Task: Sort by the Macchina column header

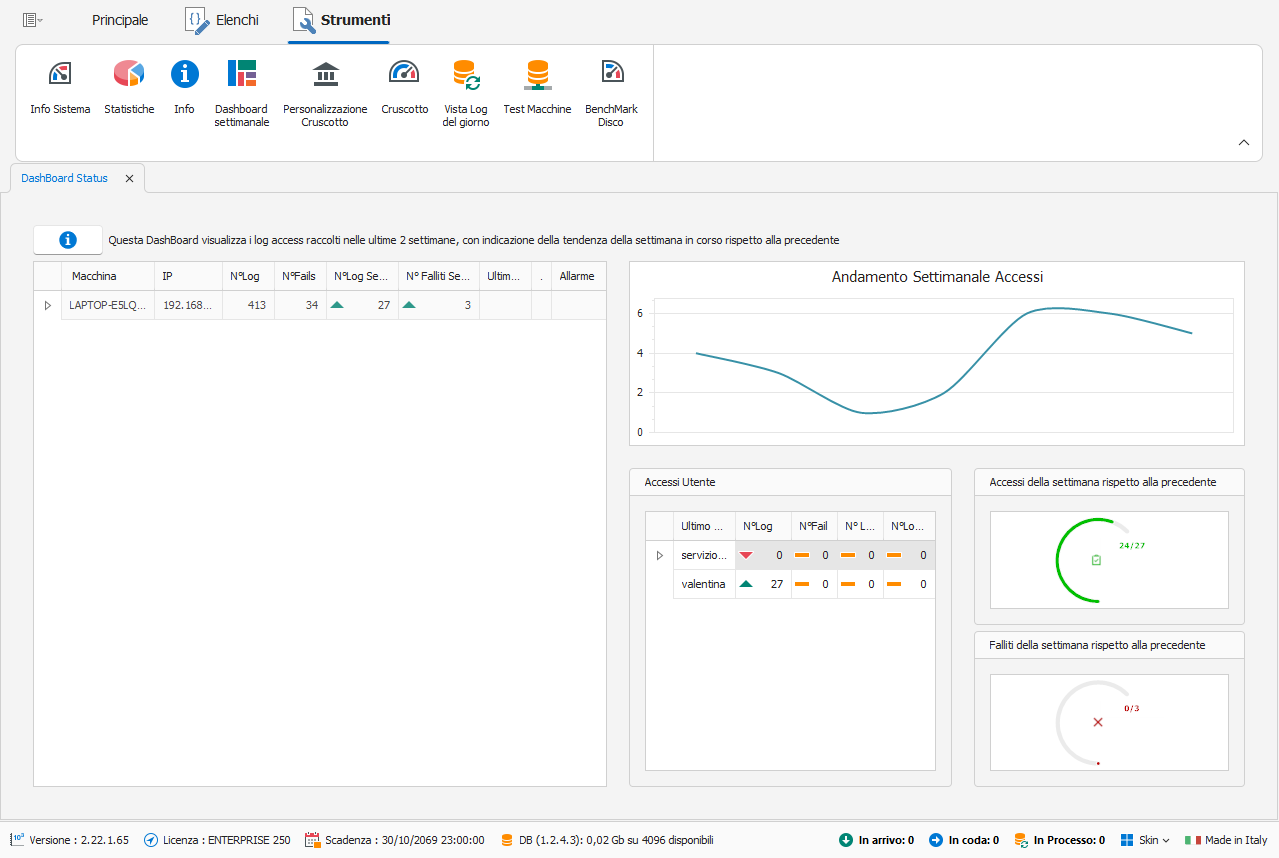Action: pos(108,276)
